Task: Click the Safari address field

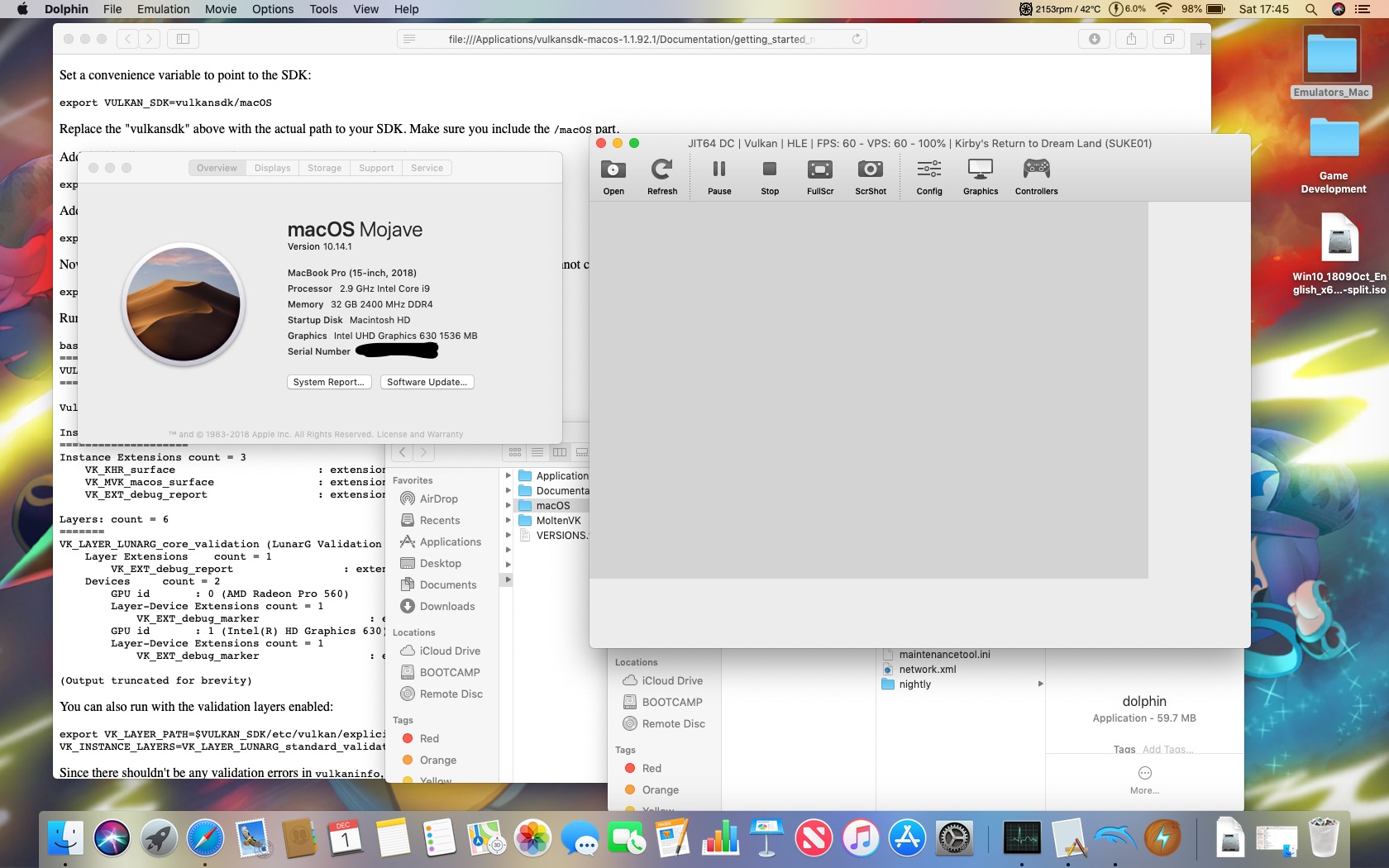Action: pyautogui.click(x=632, y=39)
